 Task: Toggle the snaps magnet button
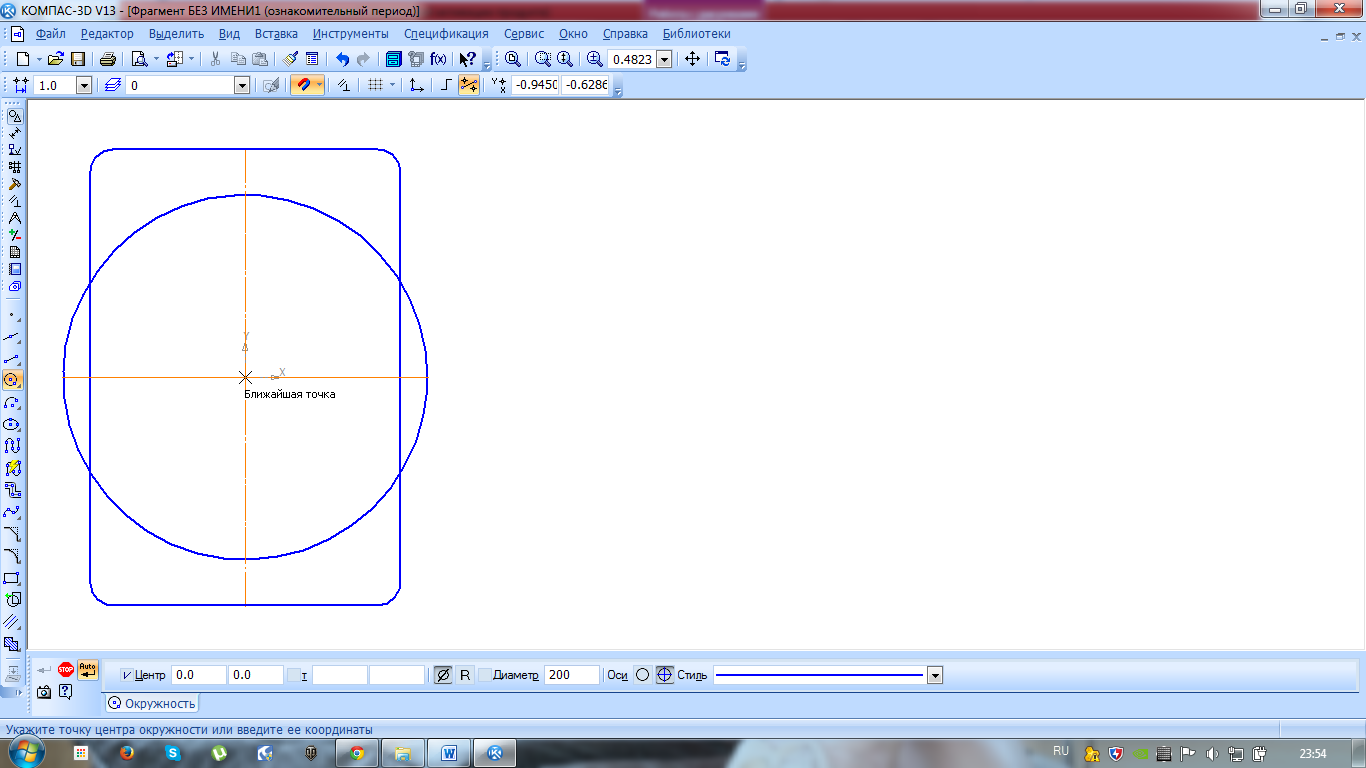coord(303,85)
